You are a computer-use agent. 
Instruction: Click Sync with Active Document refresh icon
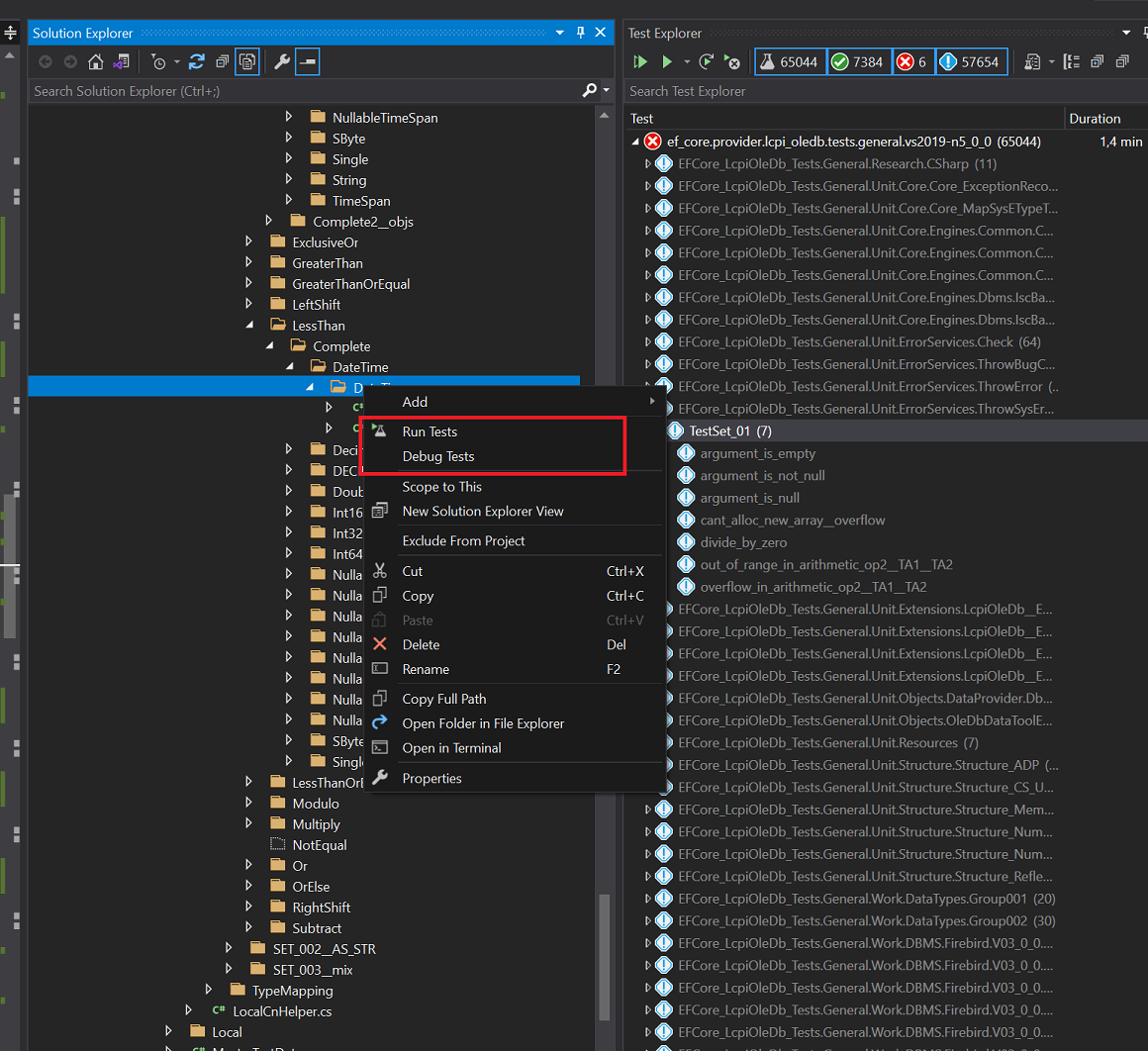click(x=197, y=62)
